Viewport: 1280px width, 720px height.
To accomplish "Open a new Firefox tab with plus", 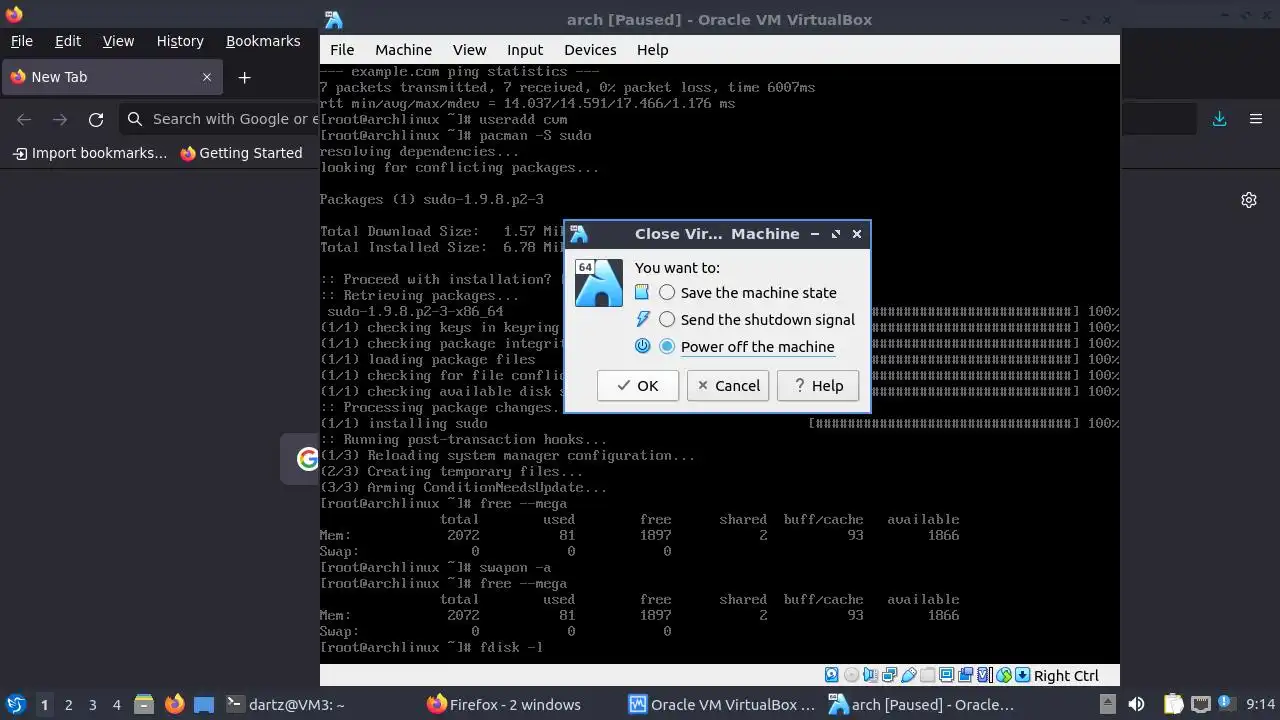I will [244, 77].
